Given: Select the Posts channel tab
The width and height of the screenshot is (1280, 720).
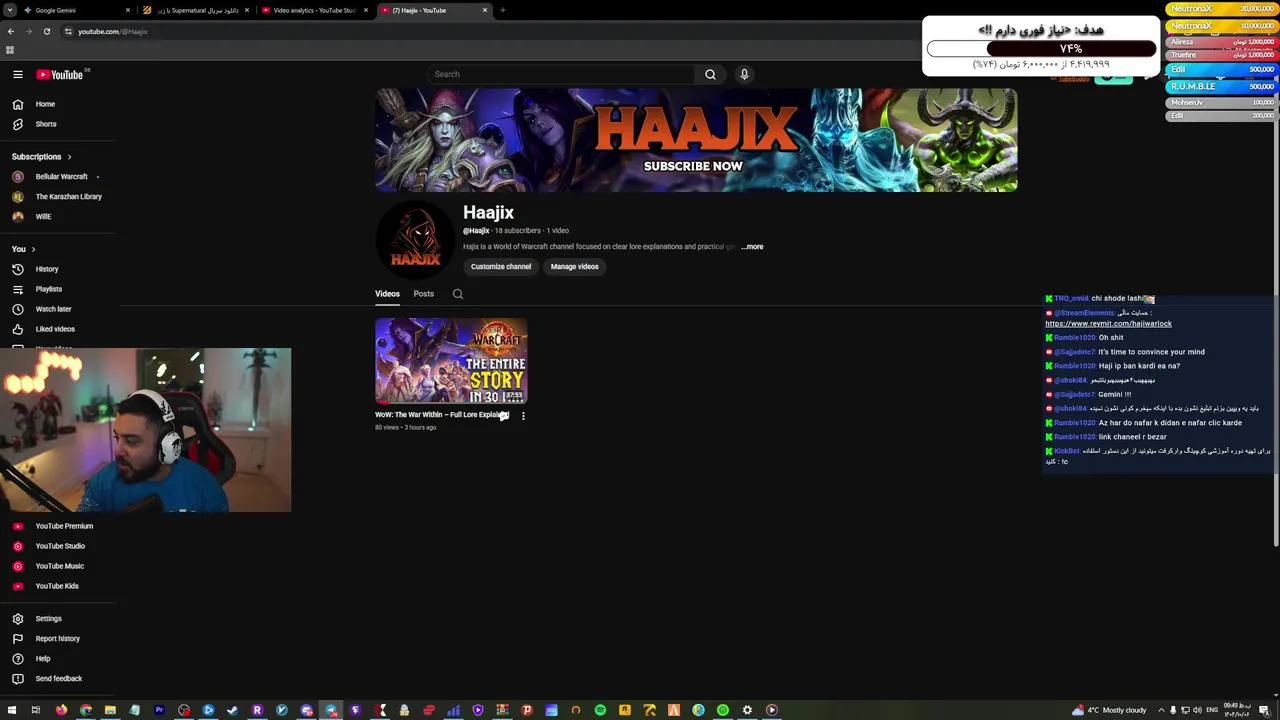Looking at the screenshot, I should tap(424, 294).
